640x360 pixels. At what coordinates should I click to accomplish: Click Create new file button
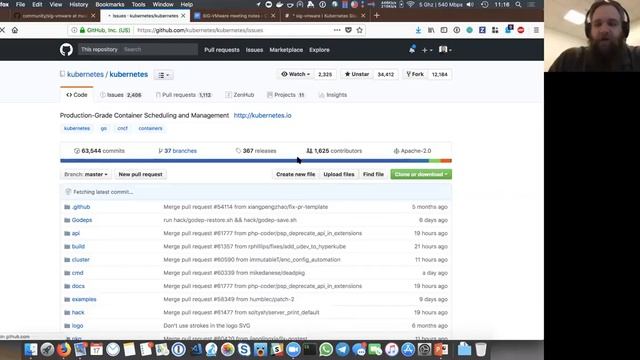296,174
